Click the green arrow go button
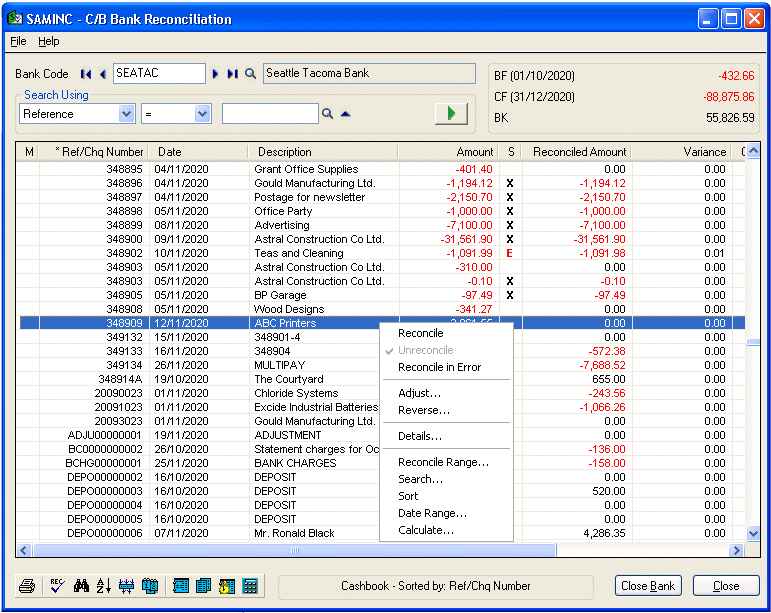The image size is (771, 613). click(x=451, y=114)
